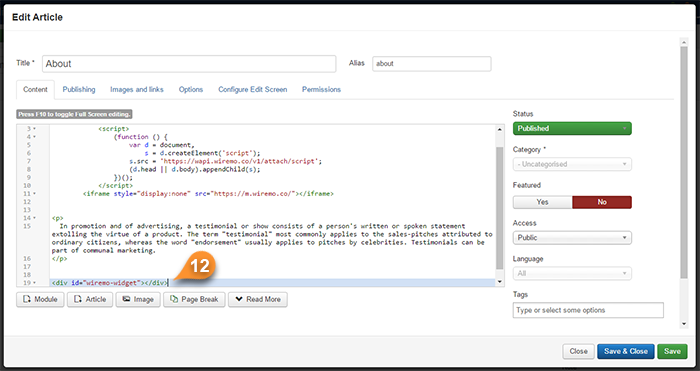Collapse the code fold on line 3
This screenshot has height=371, width=700.
click(34, 129)
